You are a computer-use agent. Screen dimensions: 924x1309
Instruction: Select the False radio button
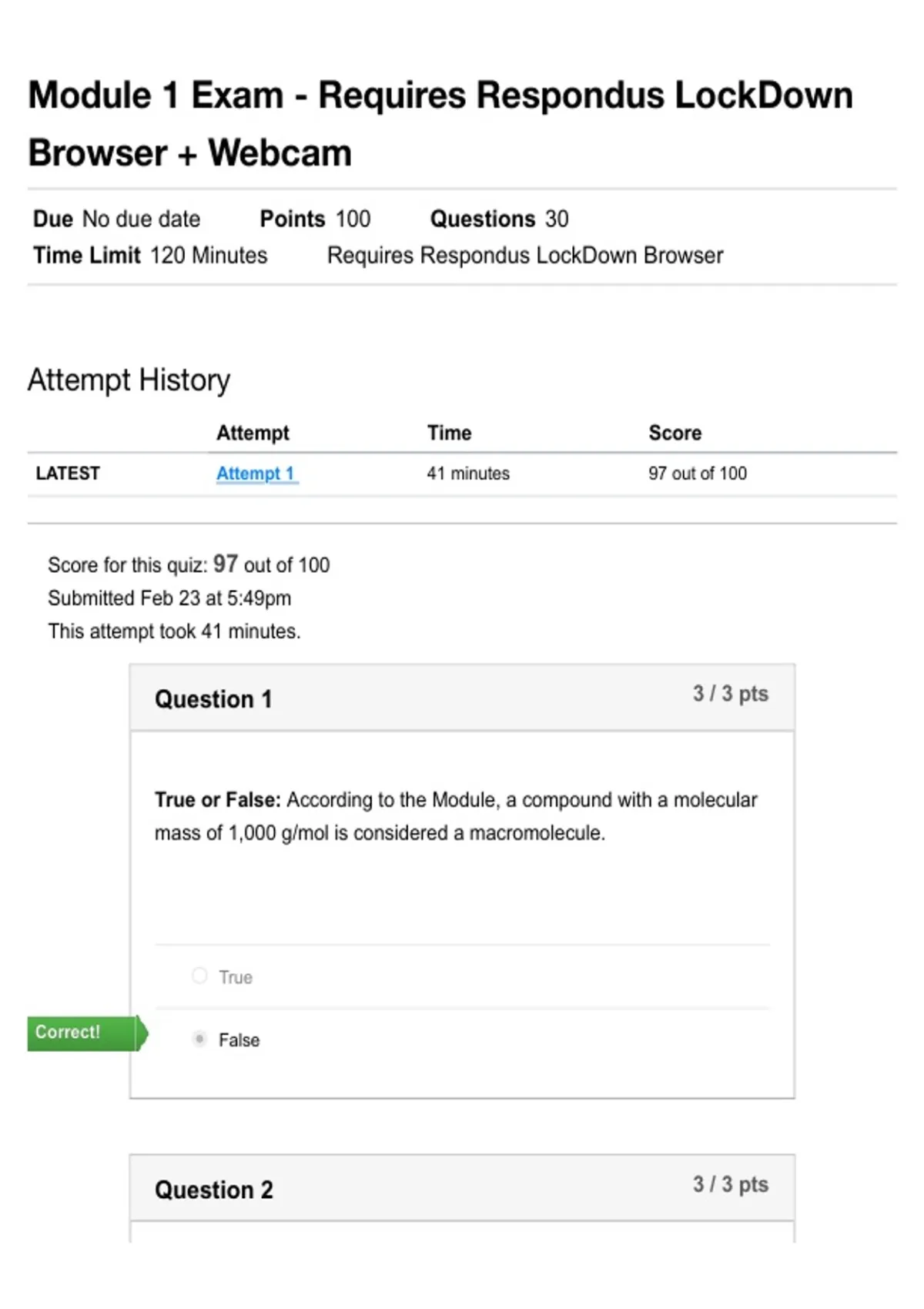pos(199,1039)
